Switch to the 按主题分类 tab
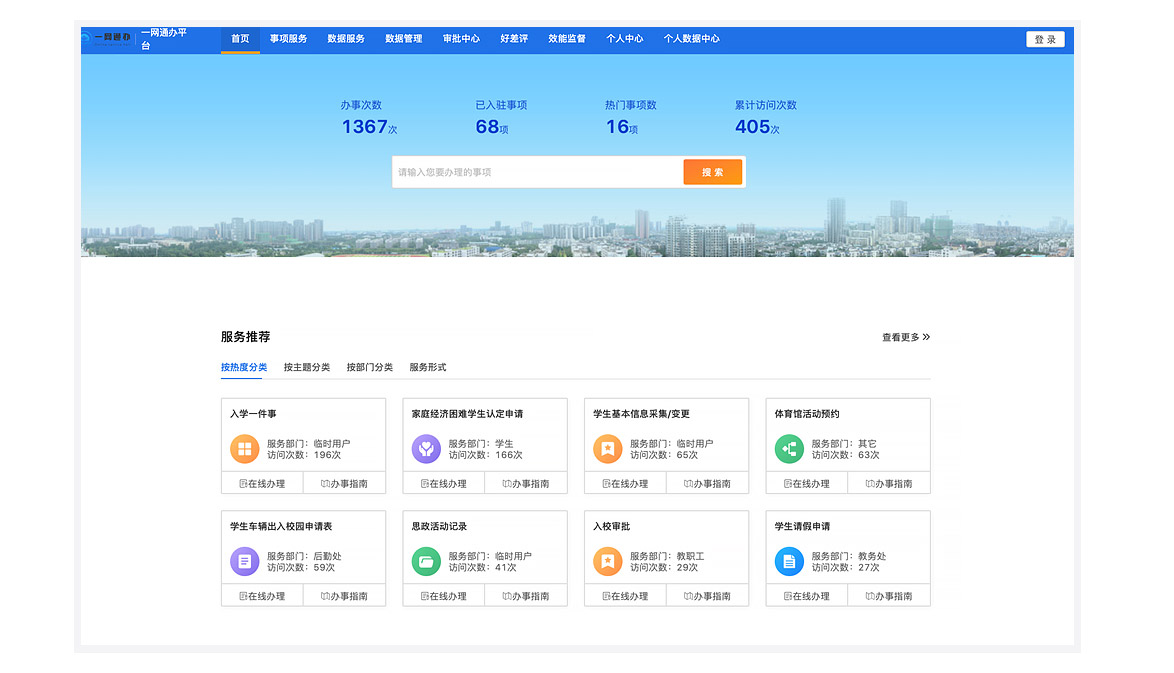This screenshot has width=1174, height=673. click(x=306, y=367)
